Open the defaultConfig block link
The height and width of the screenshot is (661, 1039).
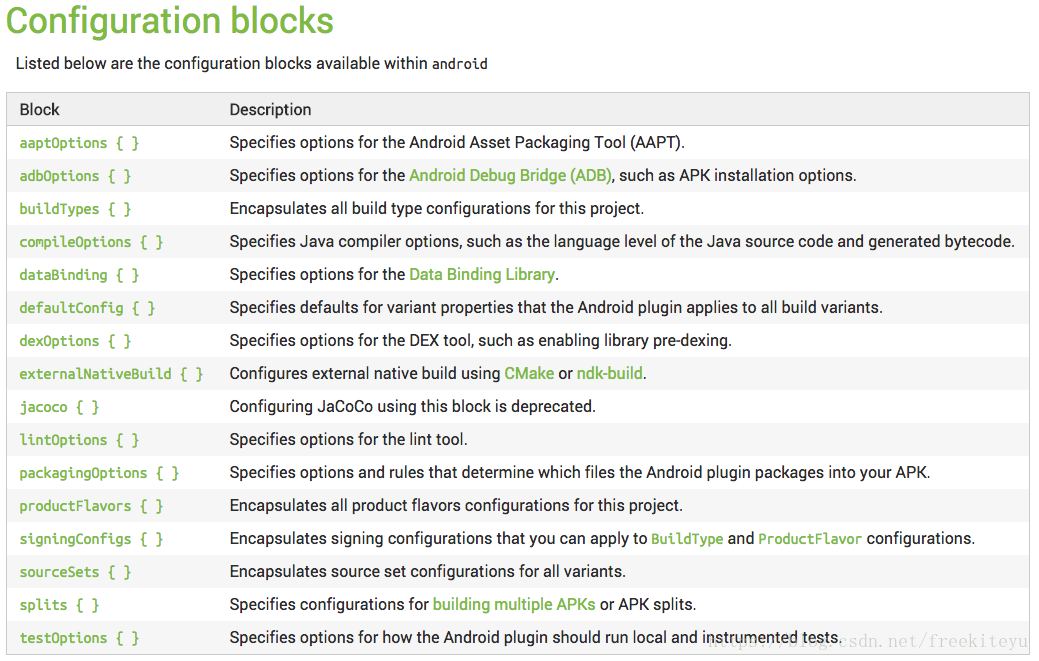click(87, 308)
